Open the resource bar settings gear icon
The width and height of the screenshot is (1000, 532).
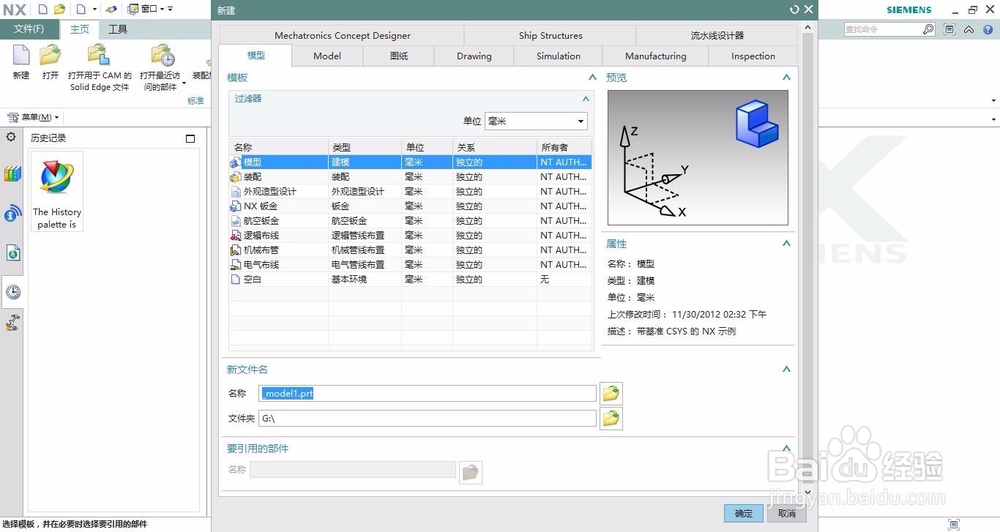(11, 137)
